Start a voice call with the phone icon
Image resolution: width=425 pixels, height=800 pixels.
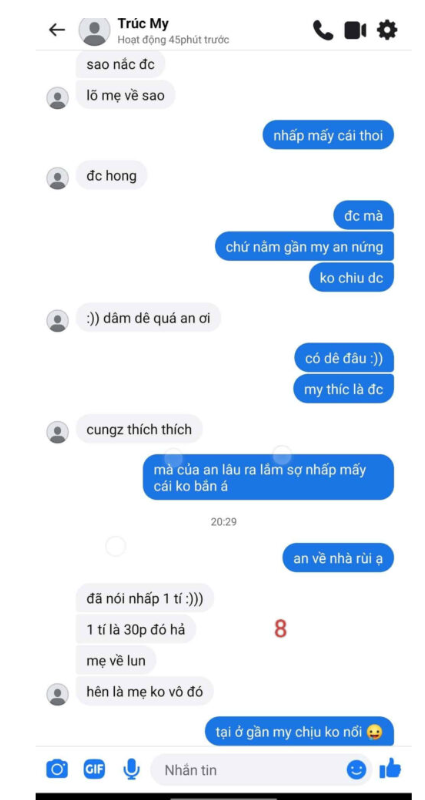pyautogui.click(x=322, y=31)
